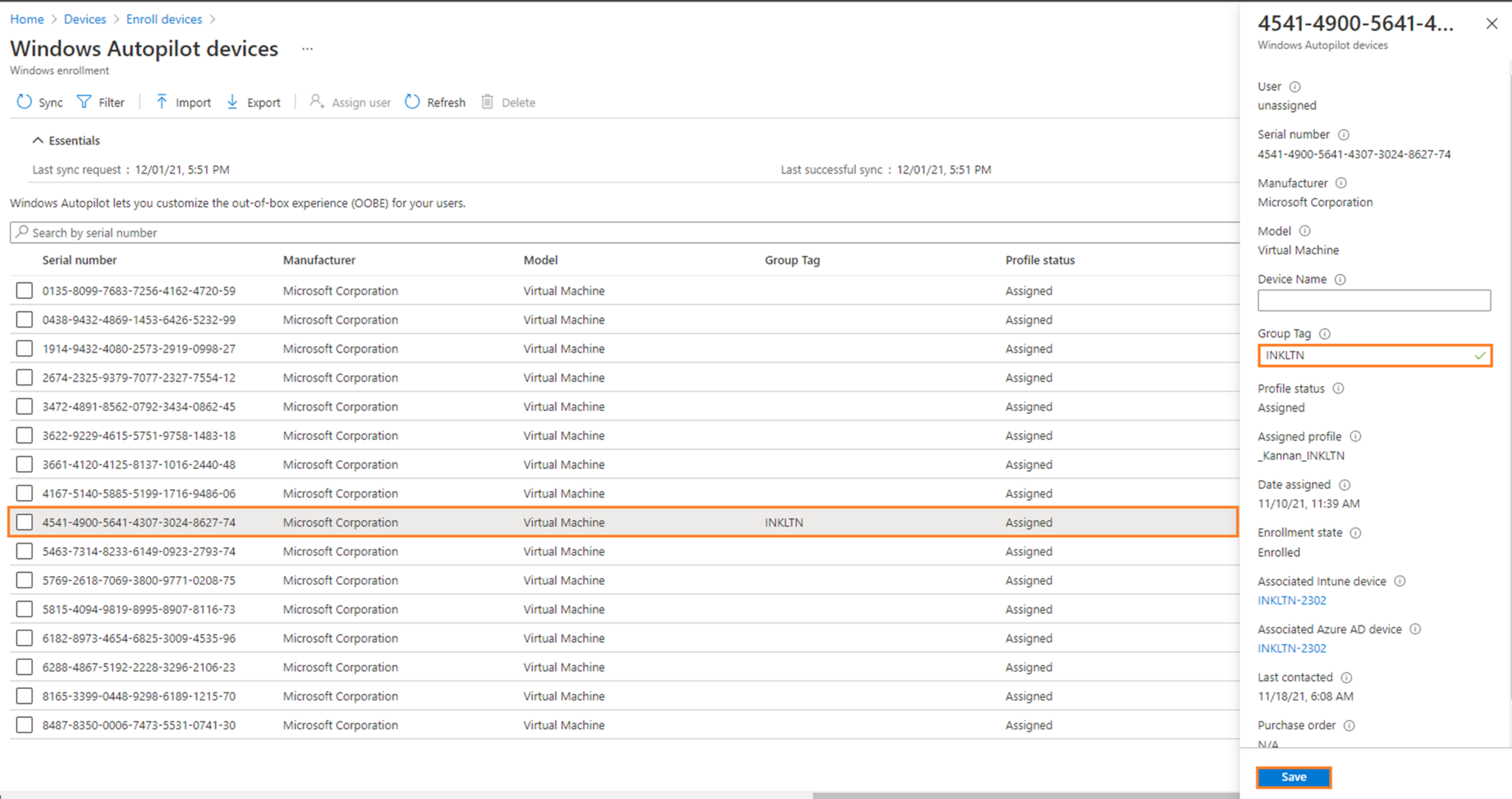Click the Device Name text field
The height and width of the screenshot is (799, 1512).
(1373, 300)
